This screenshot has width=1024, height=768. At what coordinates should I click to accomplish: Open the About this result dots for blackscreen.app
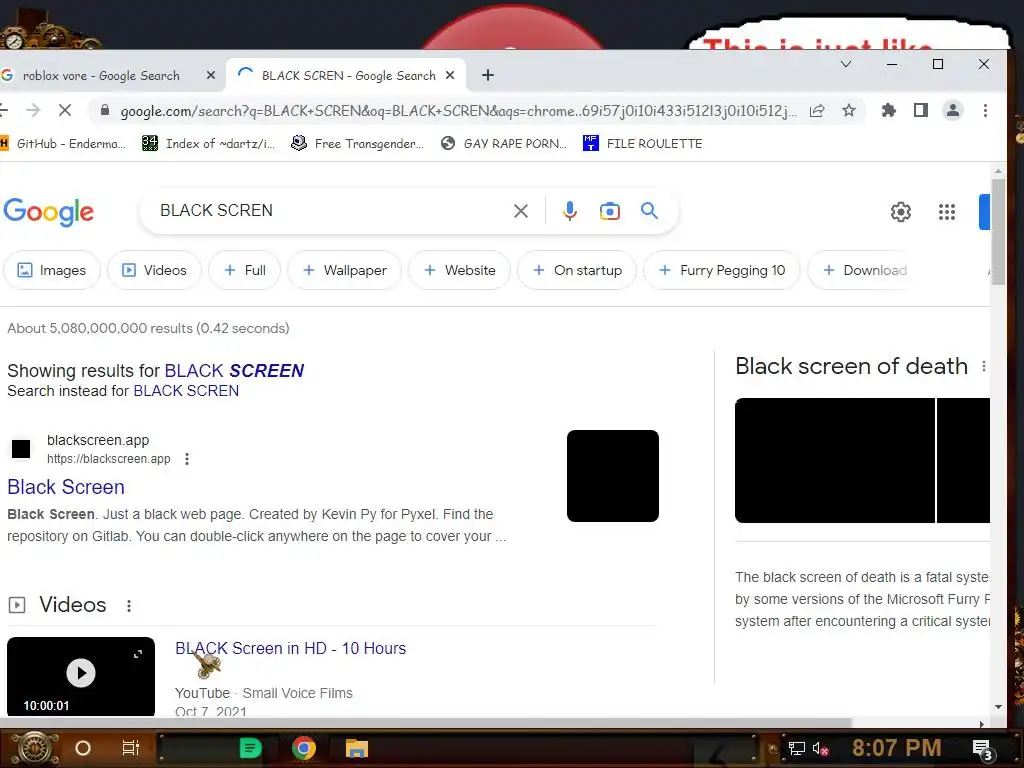[x=187, y=459]
